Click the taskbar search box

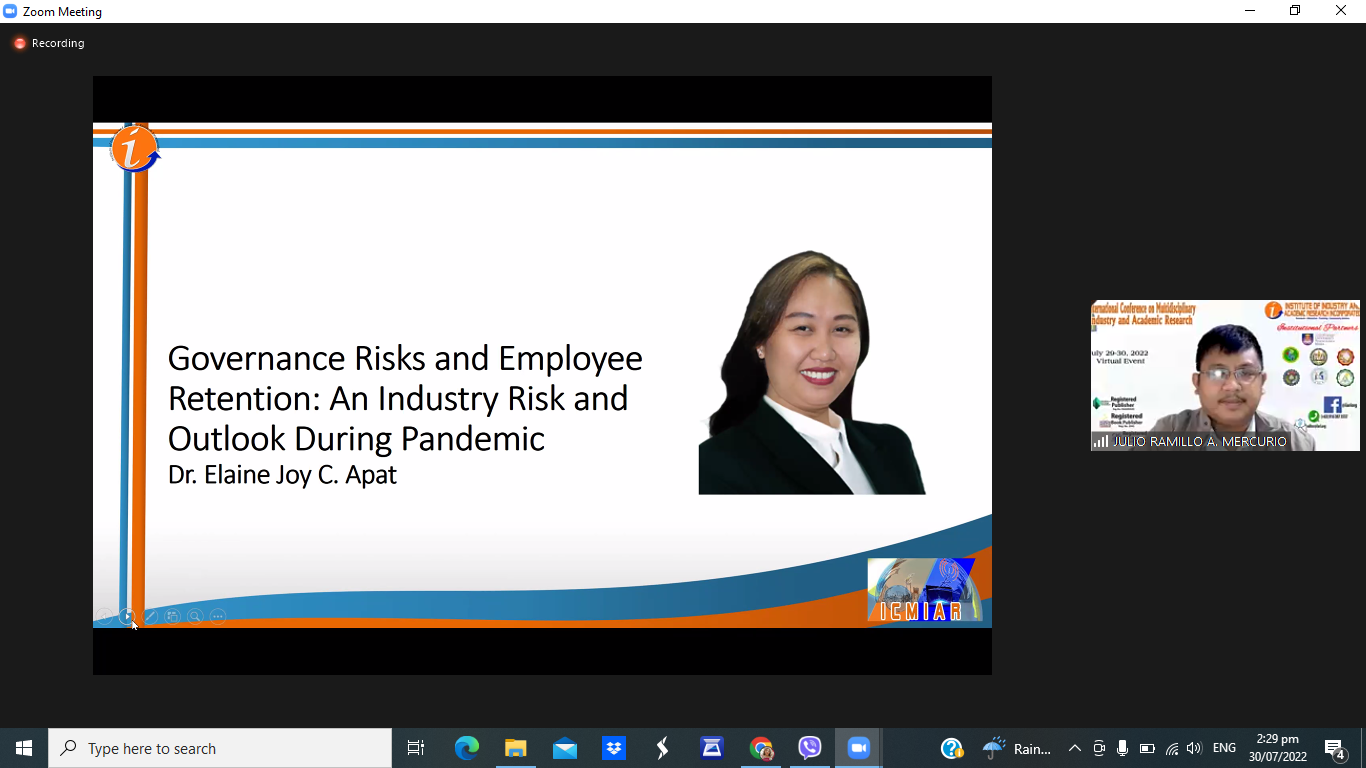pyautogui.click(x=220, y=748)
